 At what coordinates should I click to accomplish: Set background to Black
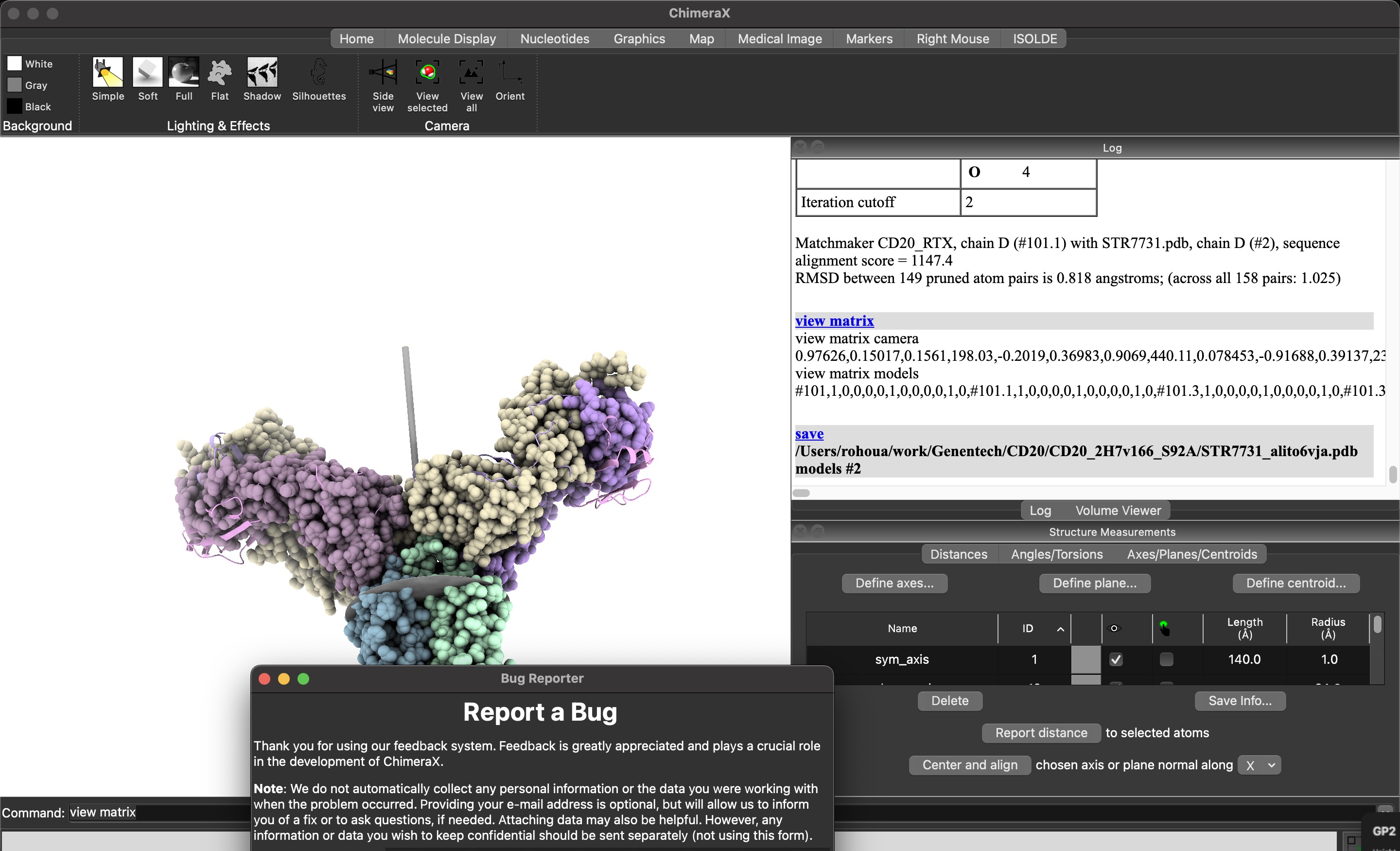[x=15, y=106]
